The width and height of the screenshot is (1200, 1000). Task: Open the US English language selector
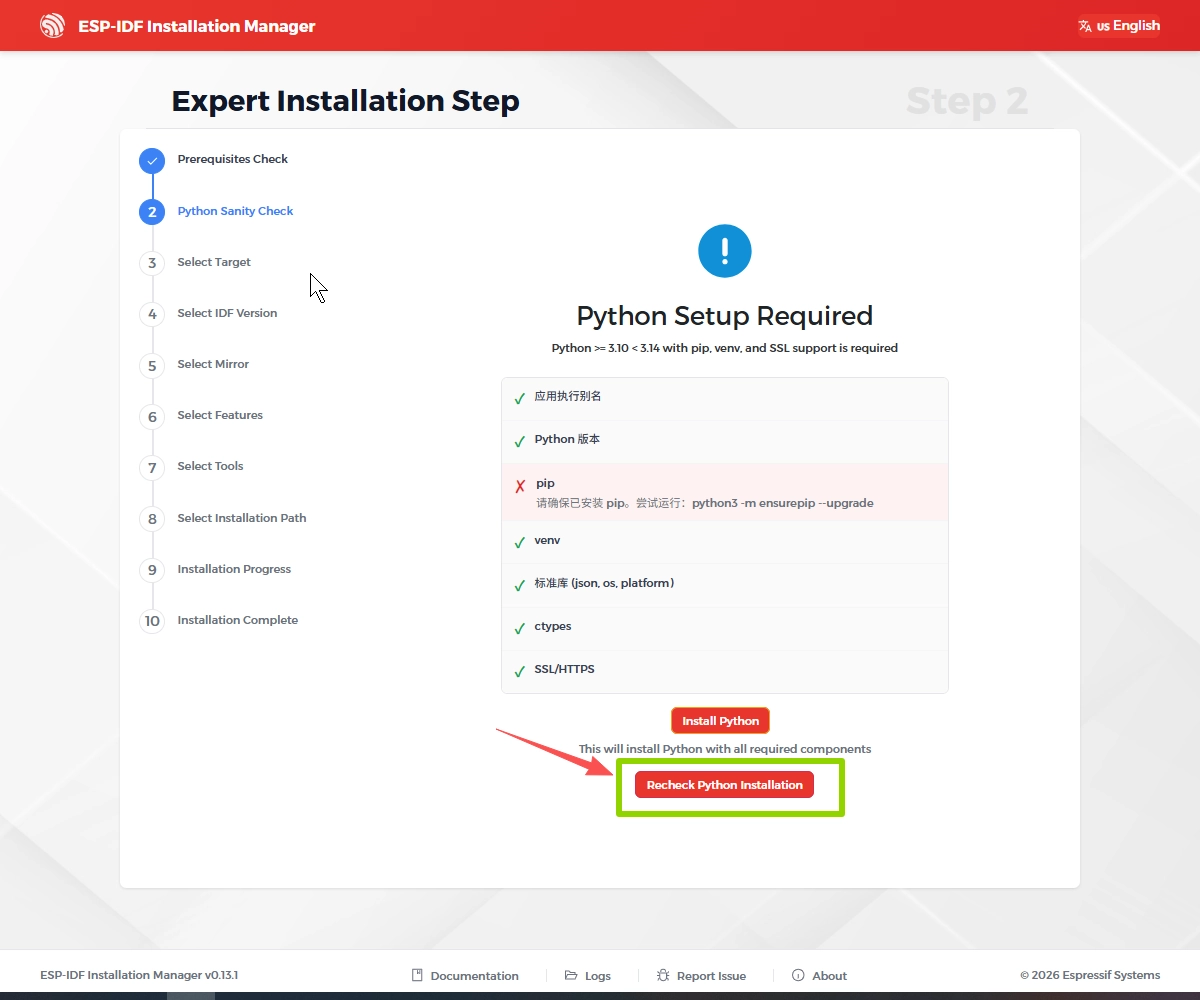pos(1119,26)
